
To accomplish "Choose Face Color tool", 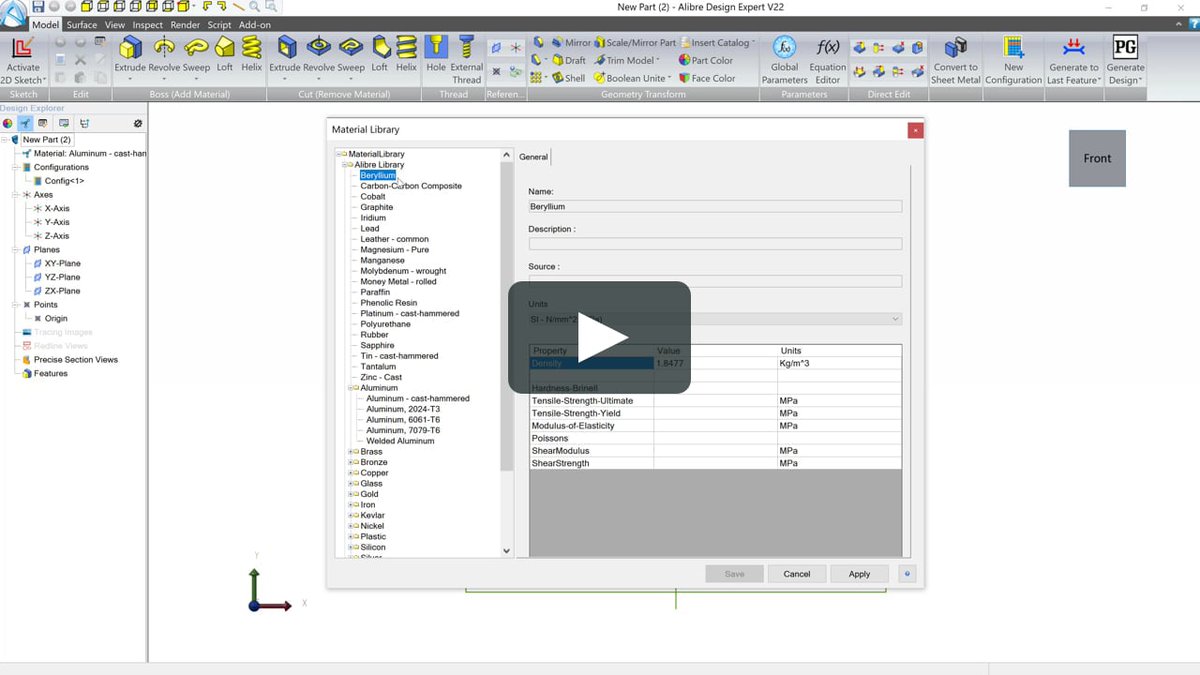I will pyautogui.click(x=707, y=78).
